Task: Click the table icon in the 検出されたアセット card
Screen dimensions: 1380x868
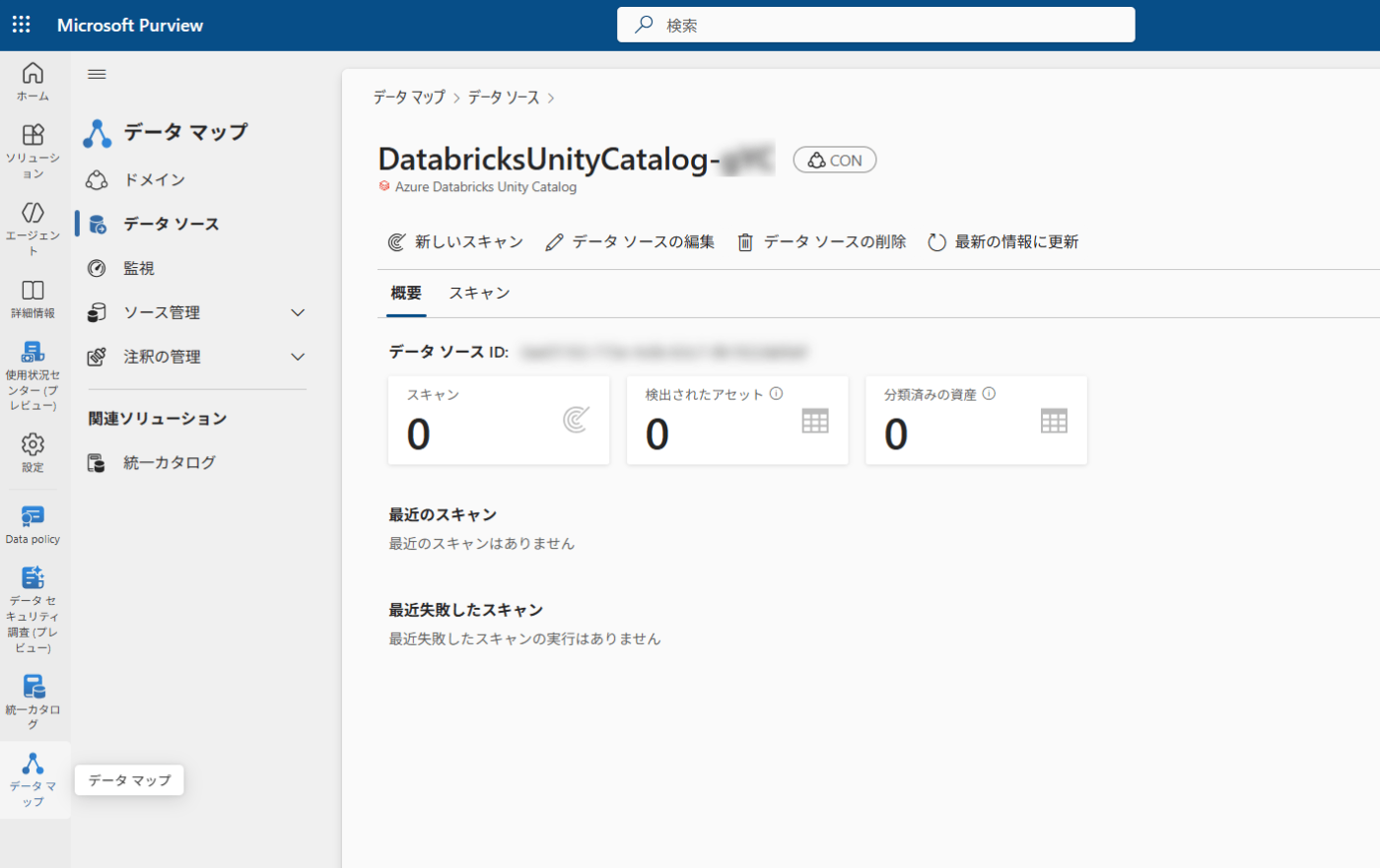Action: pos(815,421)
